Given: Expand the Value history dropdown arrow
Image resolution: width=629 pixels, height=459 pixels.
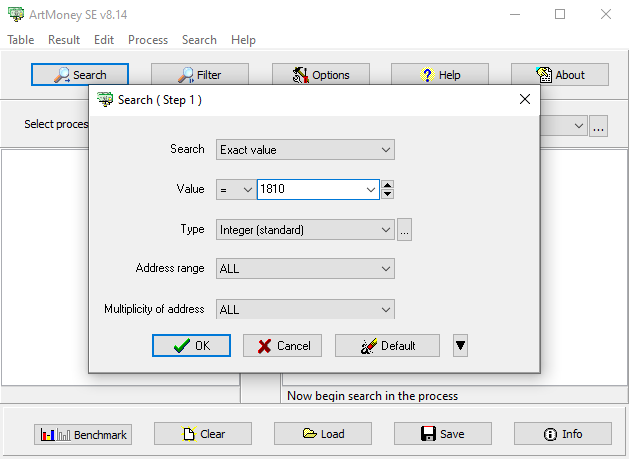Looking at the screenshot, I should (371, 189).
